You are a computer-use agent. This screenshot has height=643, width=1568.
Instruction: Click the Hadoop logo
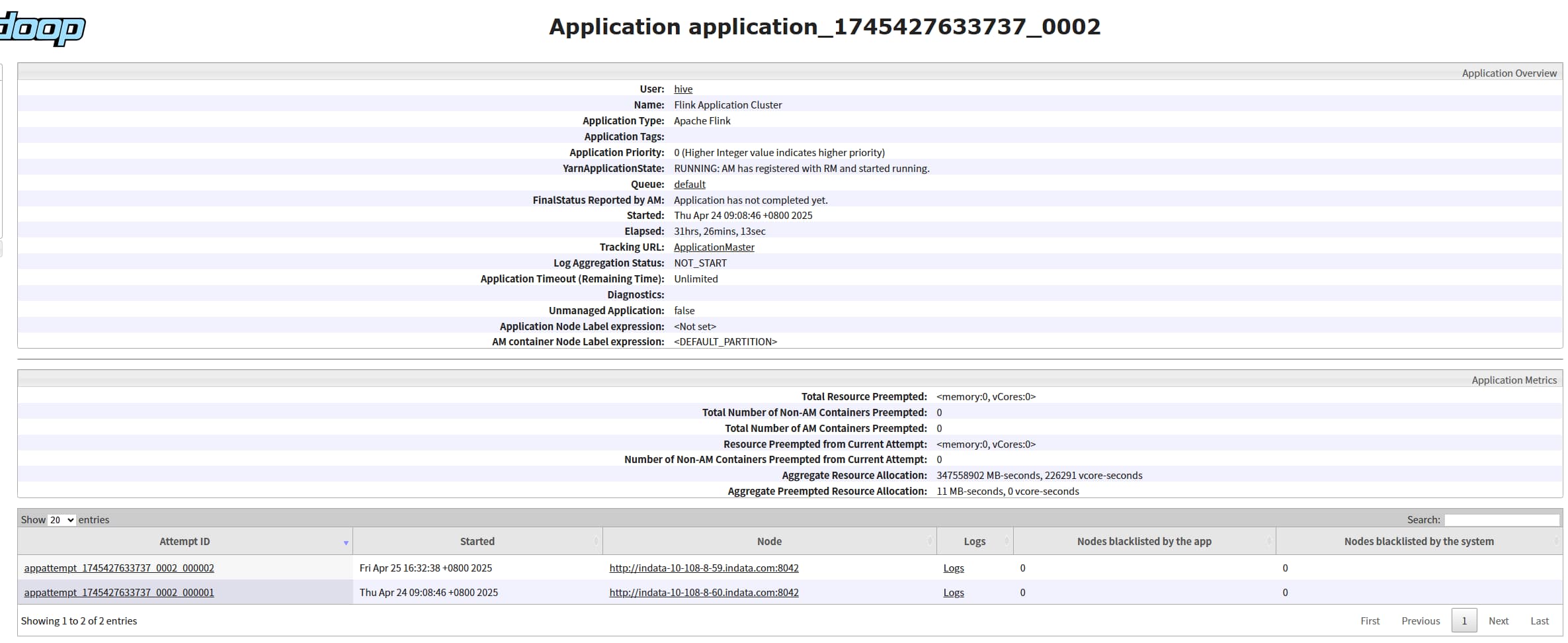(x=42, y=28)
